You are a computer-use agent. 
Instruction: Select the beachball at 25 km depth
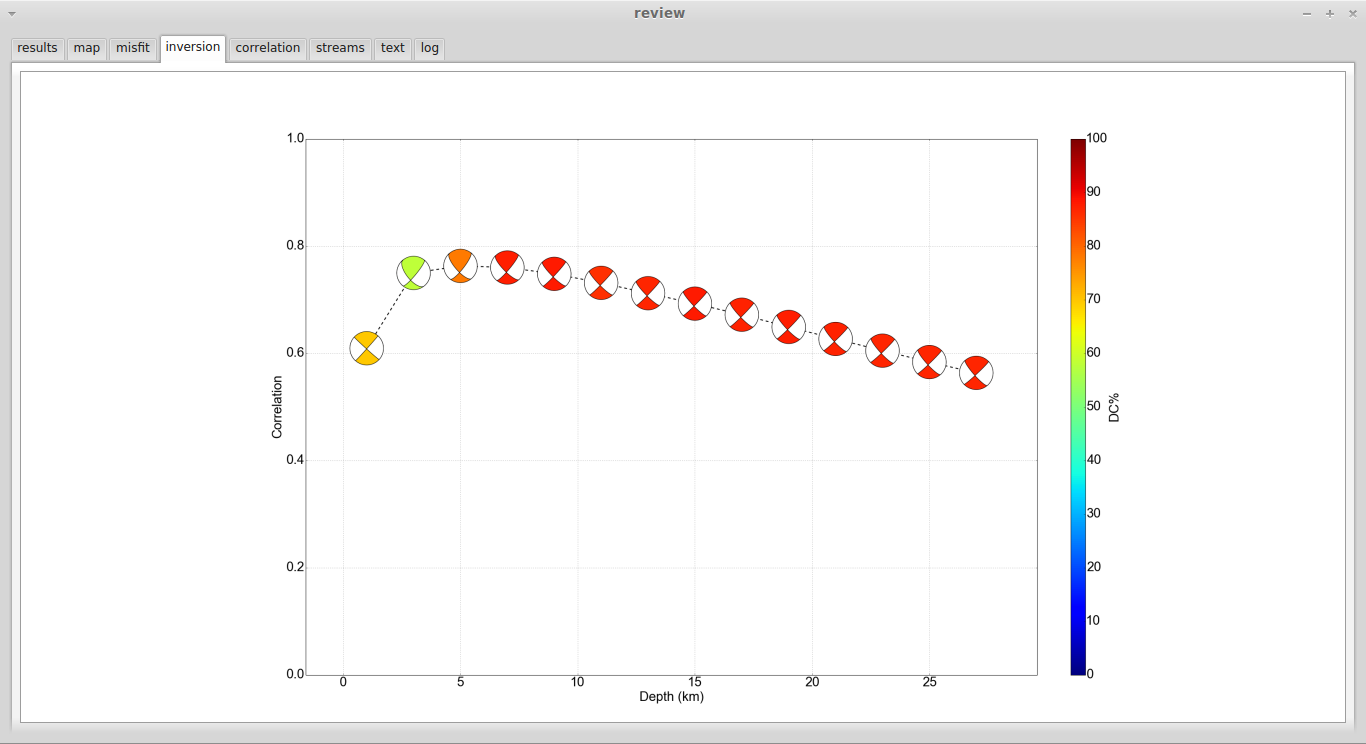(930, 362)
